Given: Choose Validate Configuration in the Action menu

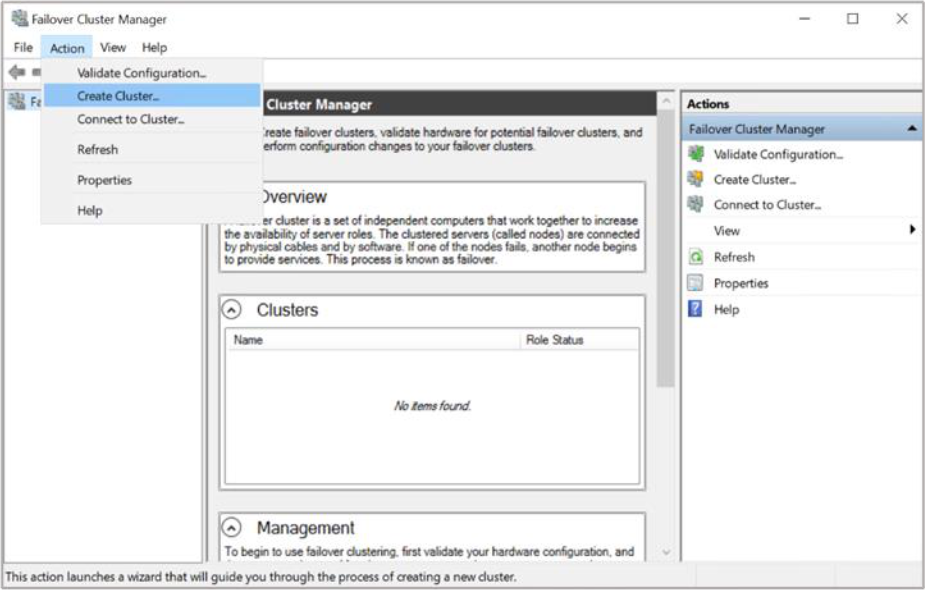Looking at the screenshot, I should (141, 73).
